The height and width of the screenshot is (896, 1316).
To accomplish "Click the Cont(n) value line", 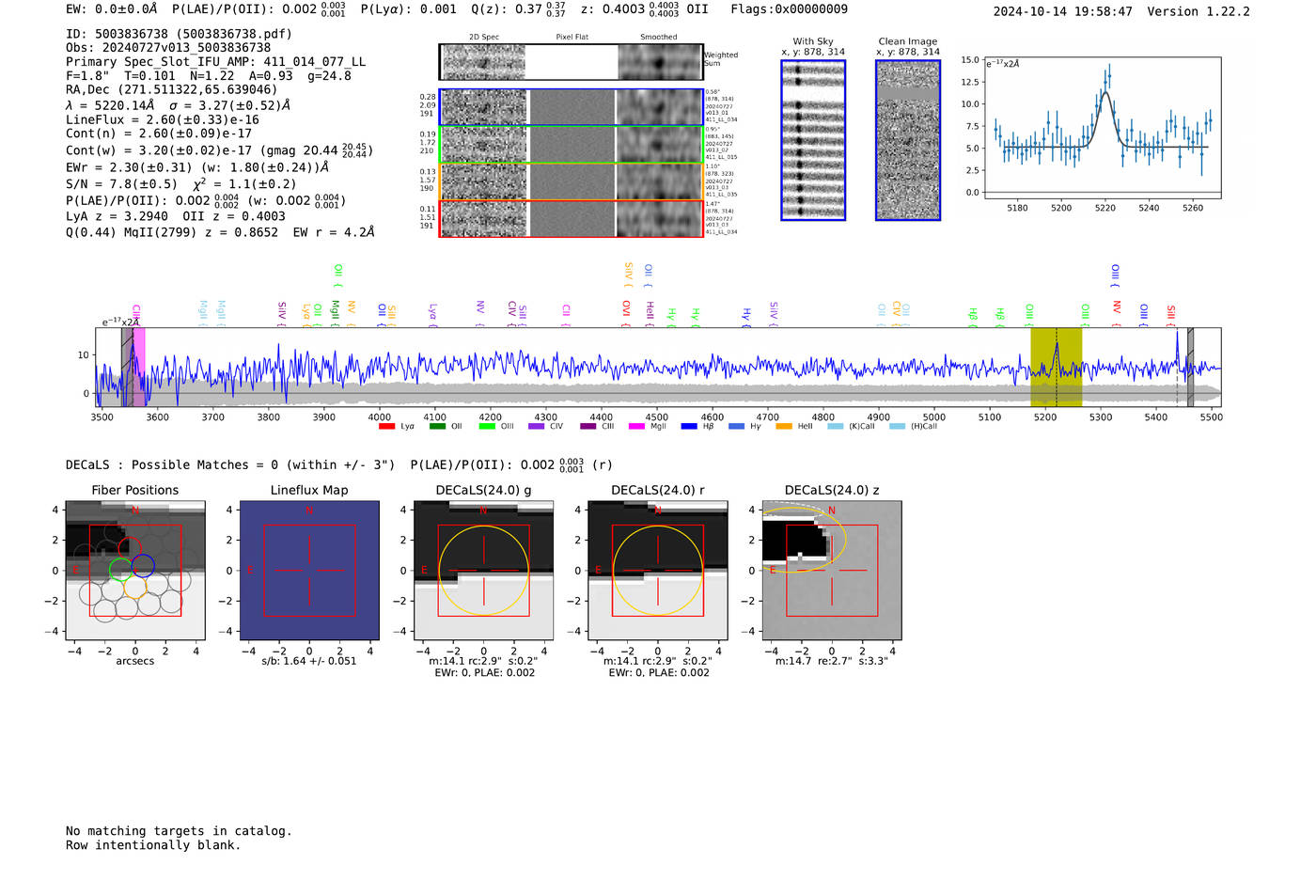I will click(159, 134).
